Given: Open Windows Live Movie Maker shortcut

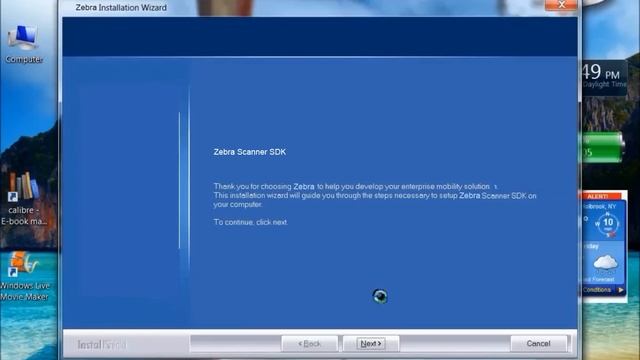Looking at the screenshot, I should click(x=24, y=276).
